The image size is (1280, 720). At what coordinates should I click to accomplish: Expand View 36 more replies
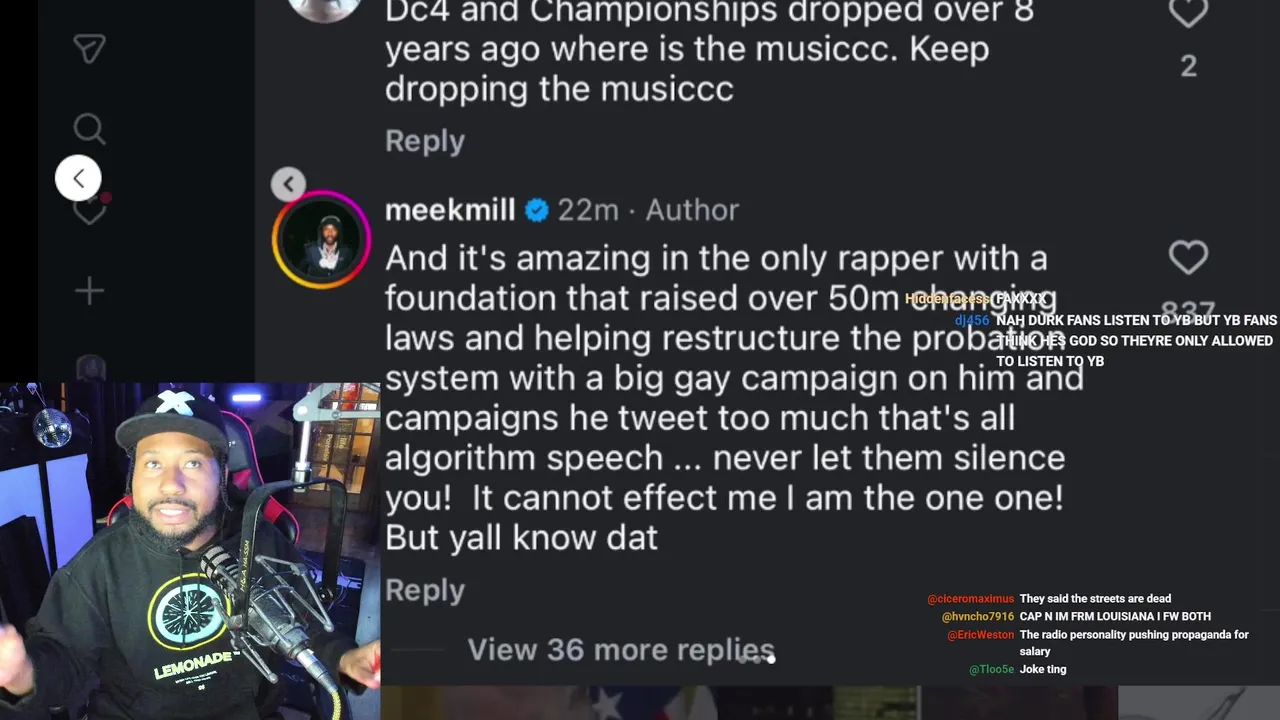(x=621, y=650)
